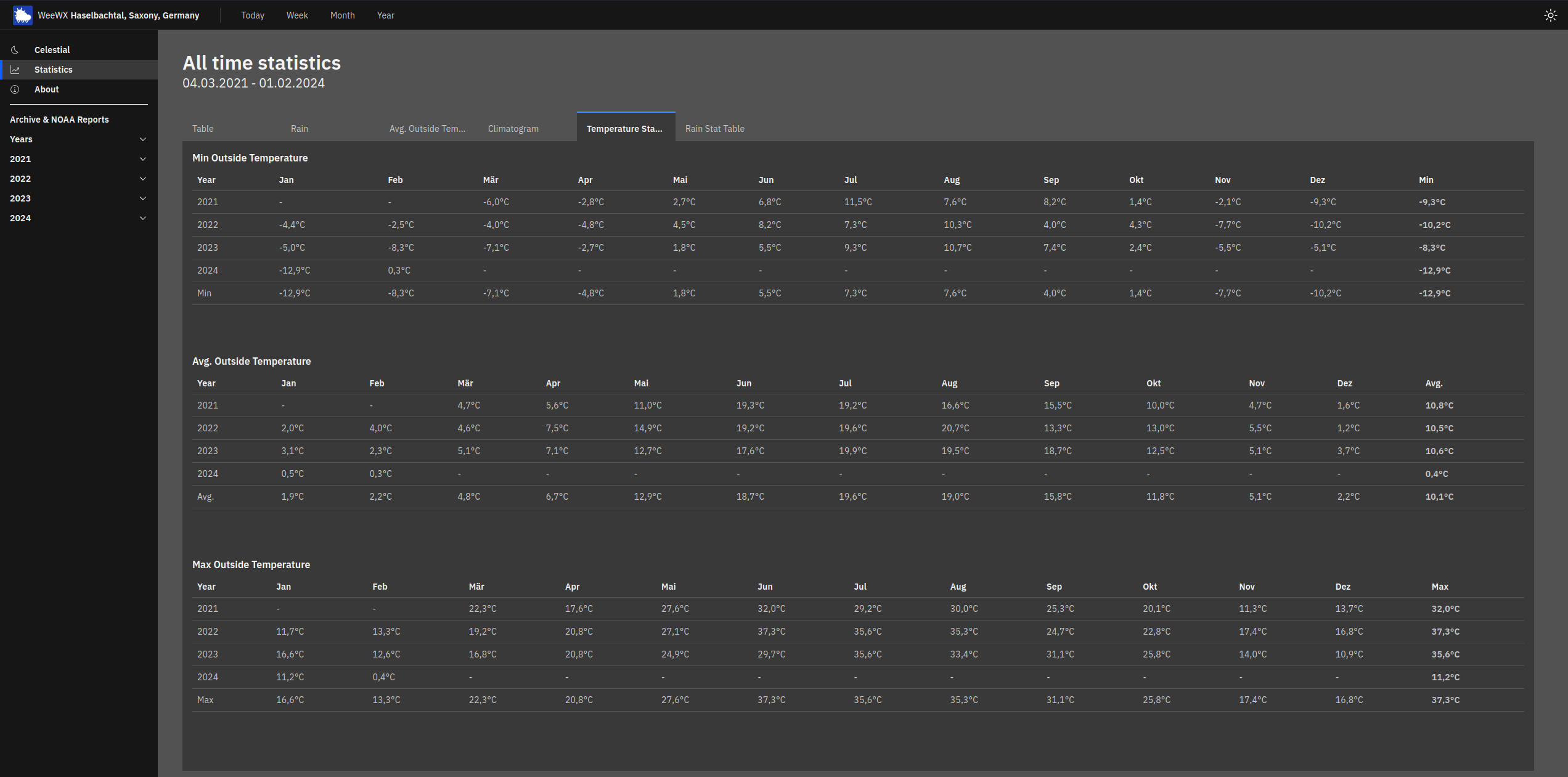Select the Rain tab
Screen dimensions: 1568x777
[299, 128]
